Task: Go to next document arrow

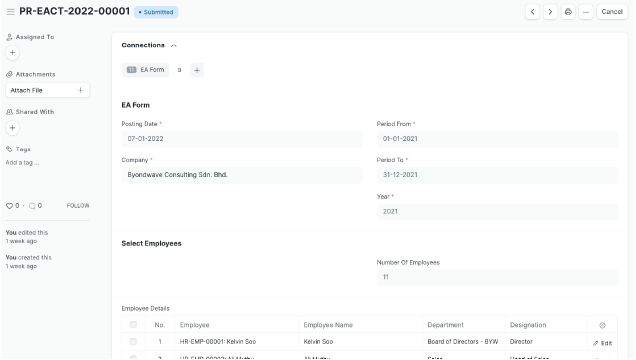Action: point(550,12)
